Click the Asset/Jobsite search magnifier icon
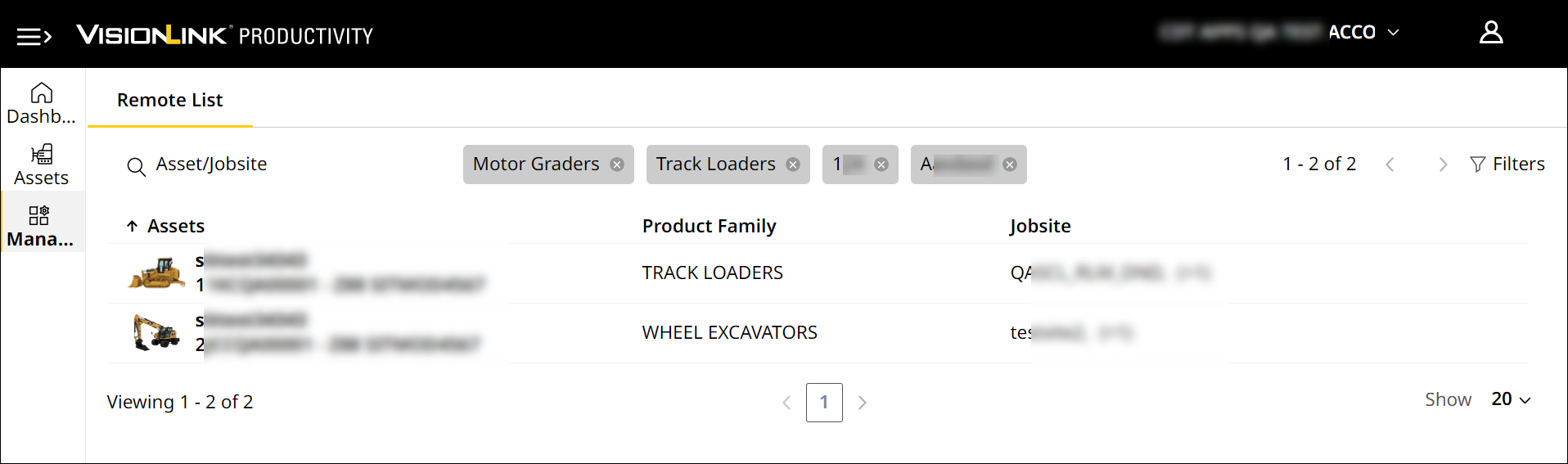1568x464 pixels. tap(136, 166)
